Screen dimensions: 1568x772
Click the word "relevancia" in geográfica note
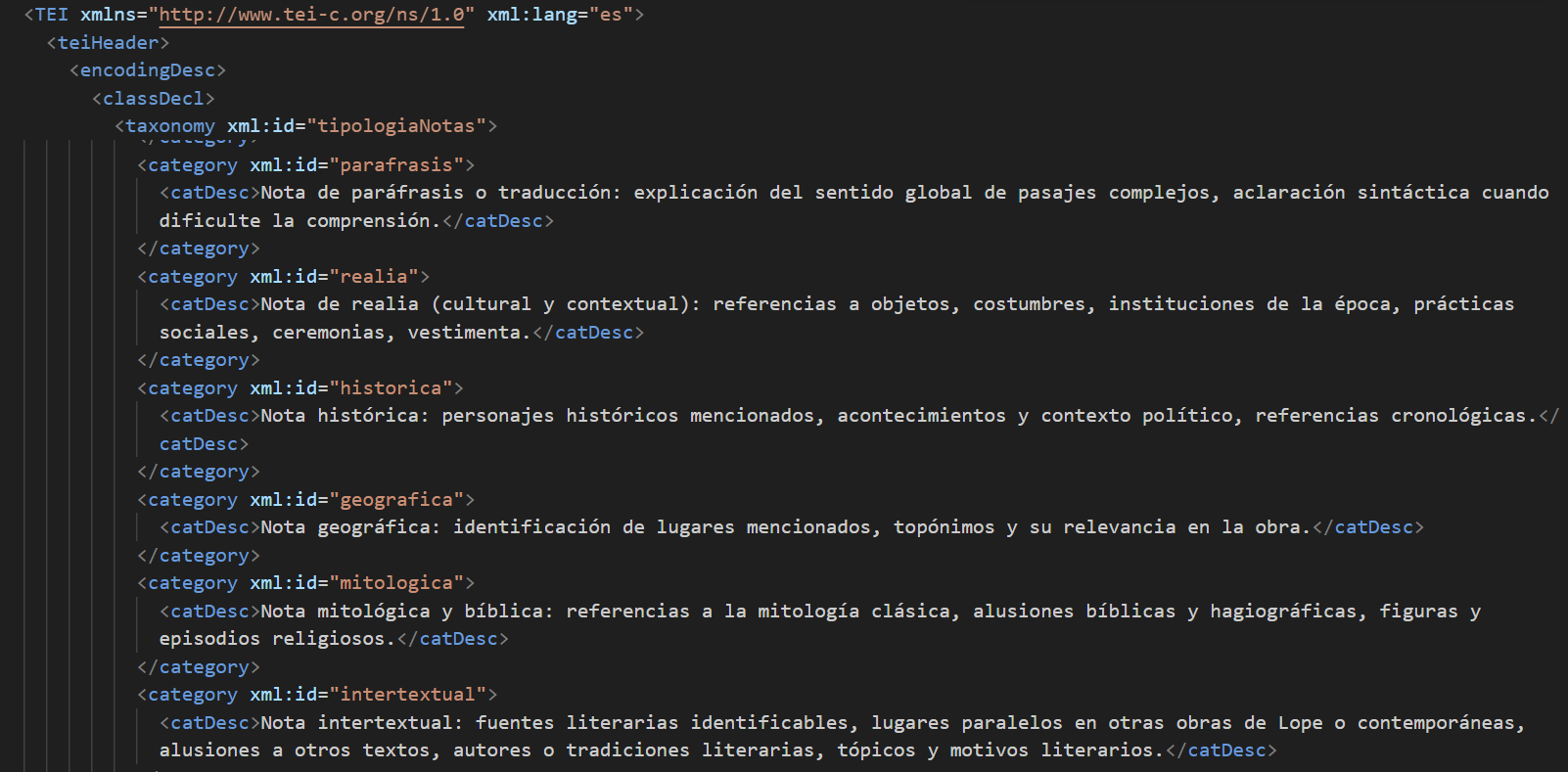(x=1120, y=527)
